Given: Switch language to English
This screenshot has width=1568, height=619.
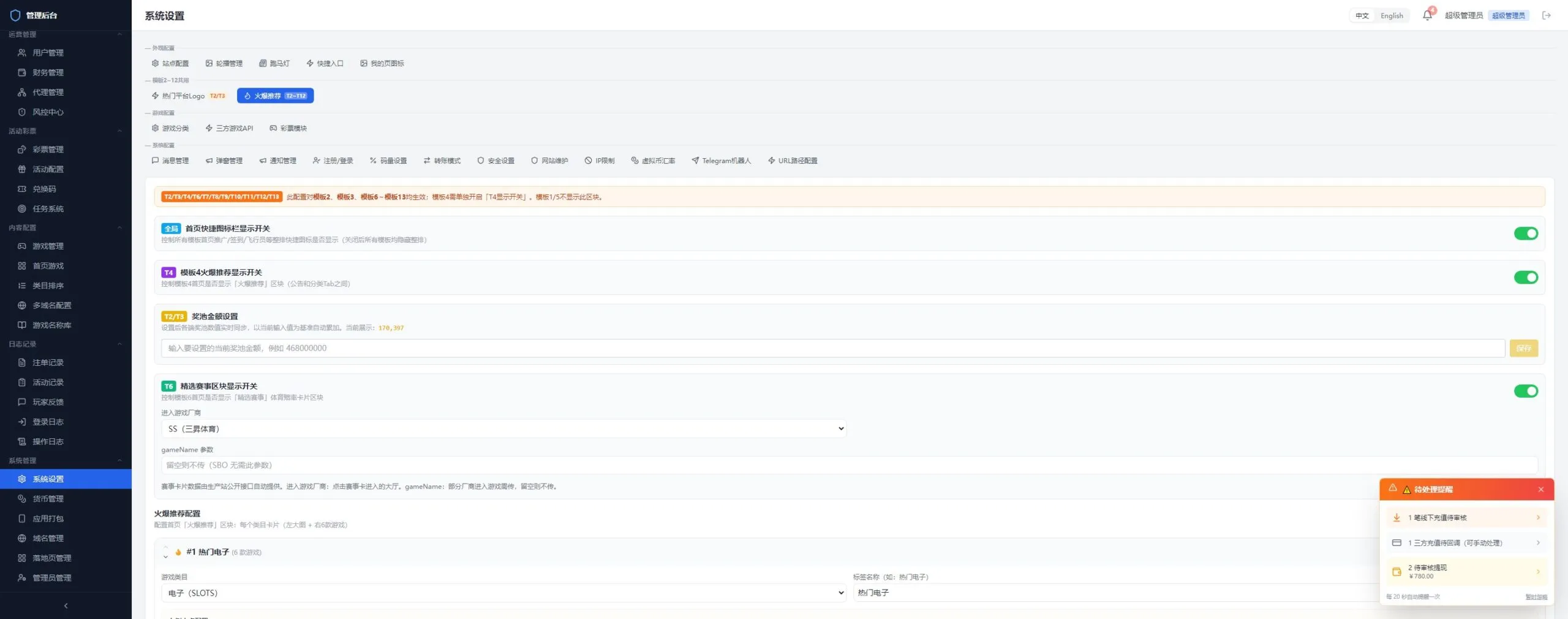Looking at the screenshot, I should click(1392, 16).
